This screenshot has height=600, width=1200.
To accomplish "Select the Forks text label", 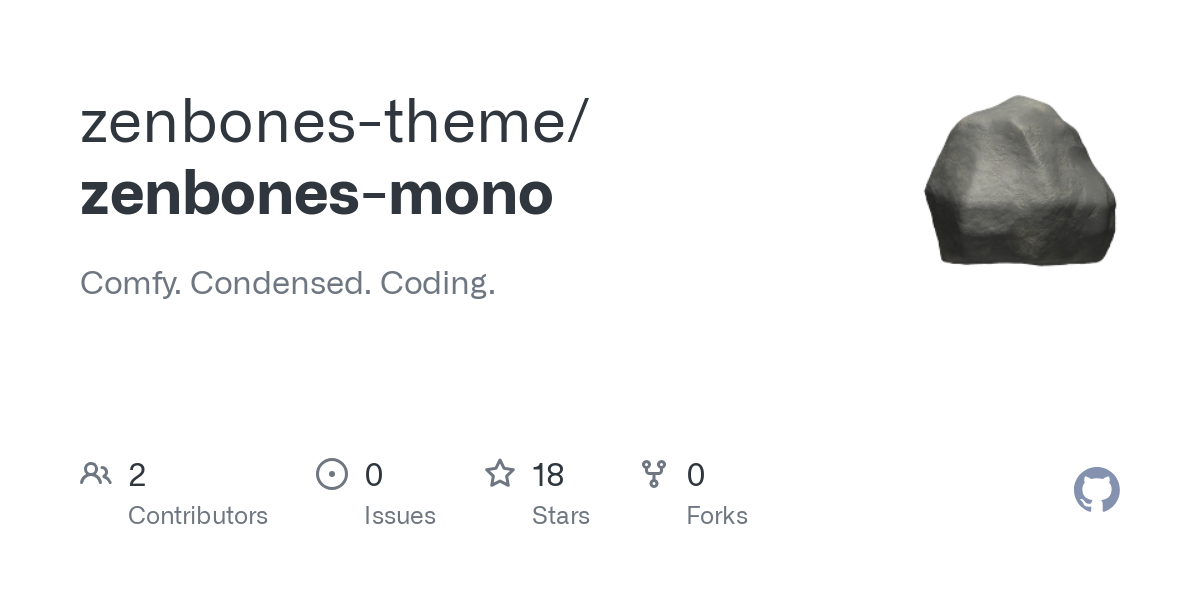I will (x=717, y=516).
